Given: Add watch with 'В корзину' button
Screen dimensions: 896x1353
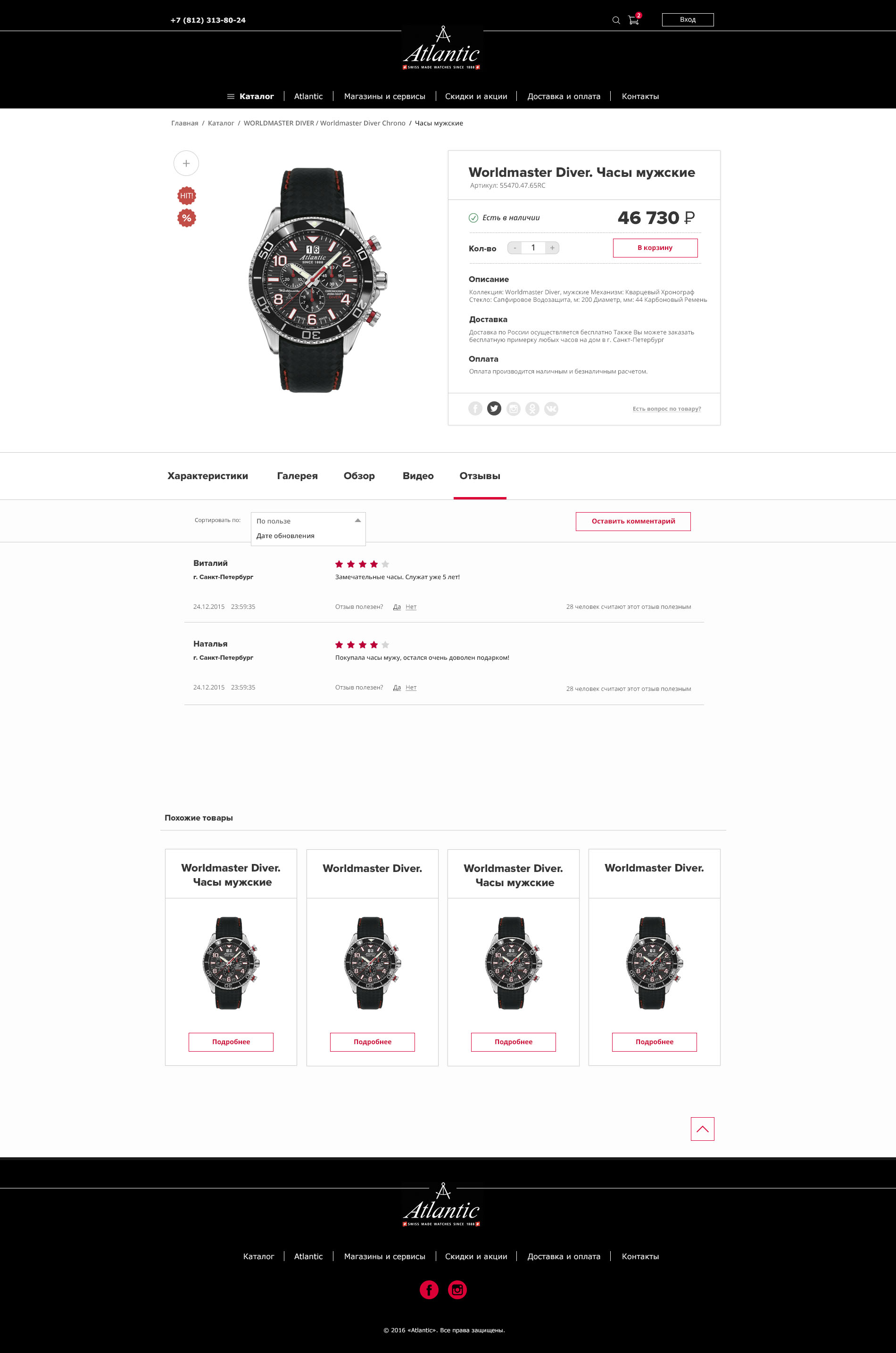Looking at the screenshot, I should pyautogui.click(x=655, y=248).
